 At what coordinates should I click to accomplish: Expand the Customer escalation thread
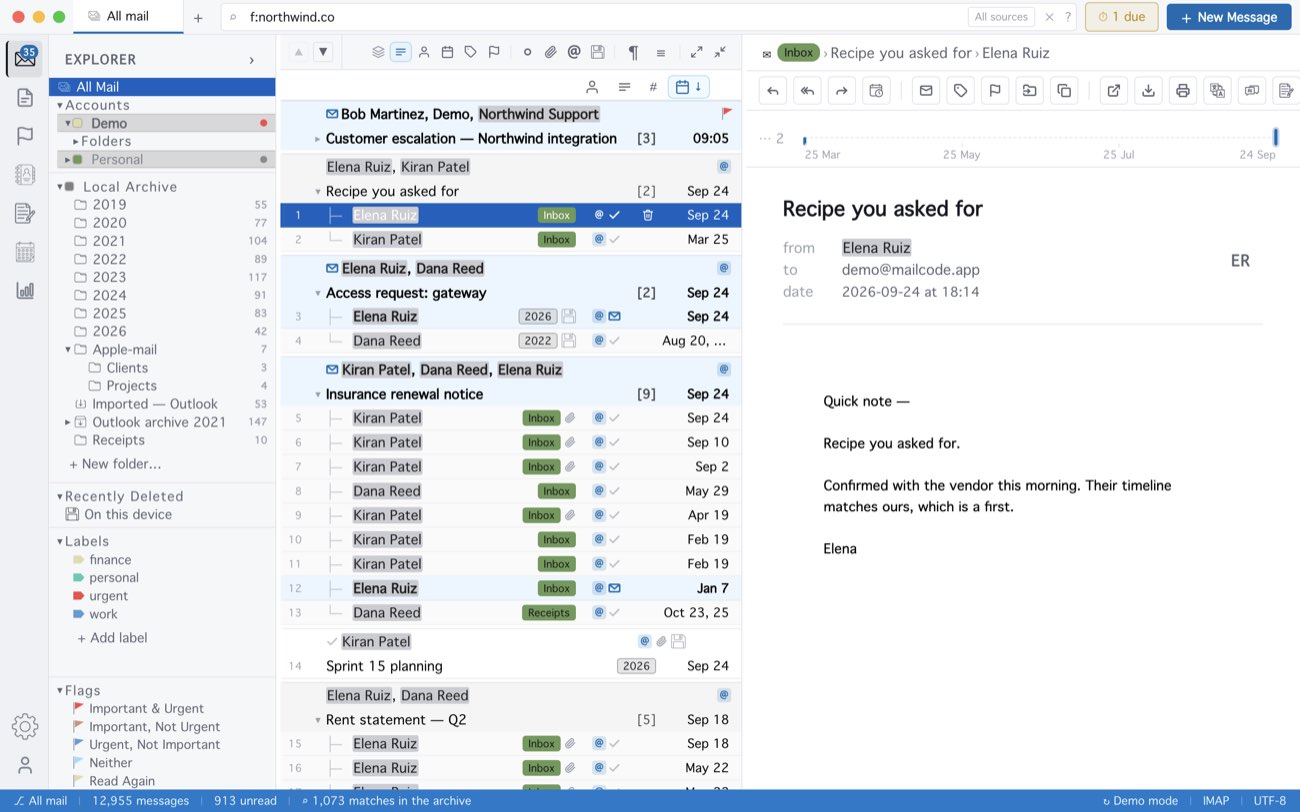(318, 139)
